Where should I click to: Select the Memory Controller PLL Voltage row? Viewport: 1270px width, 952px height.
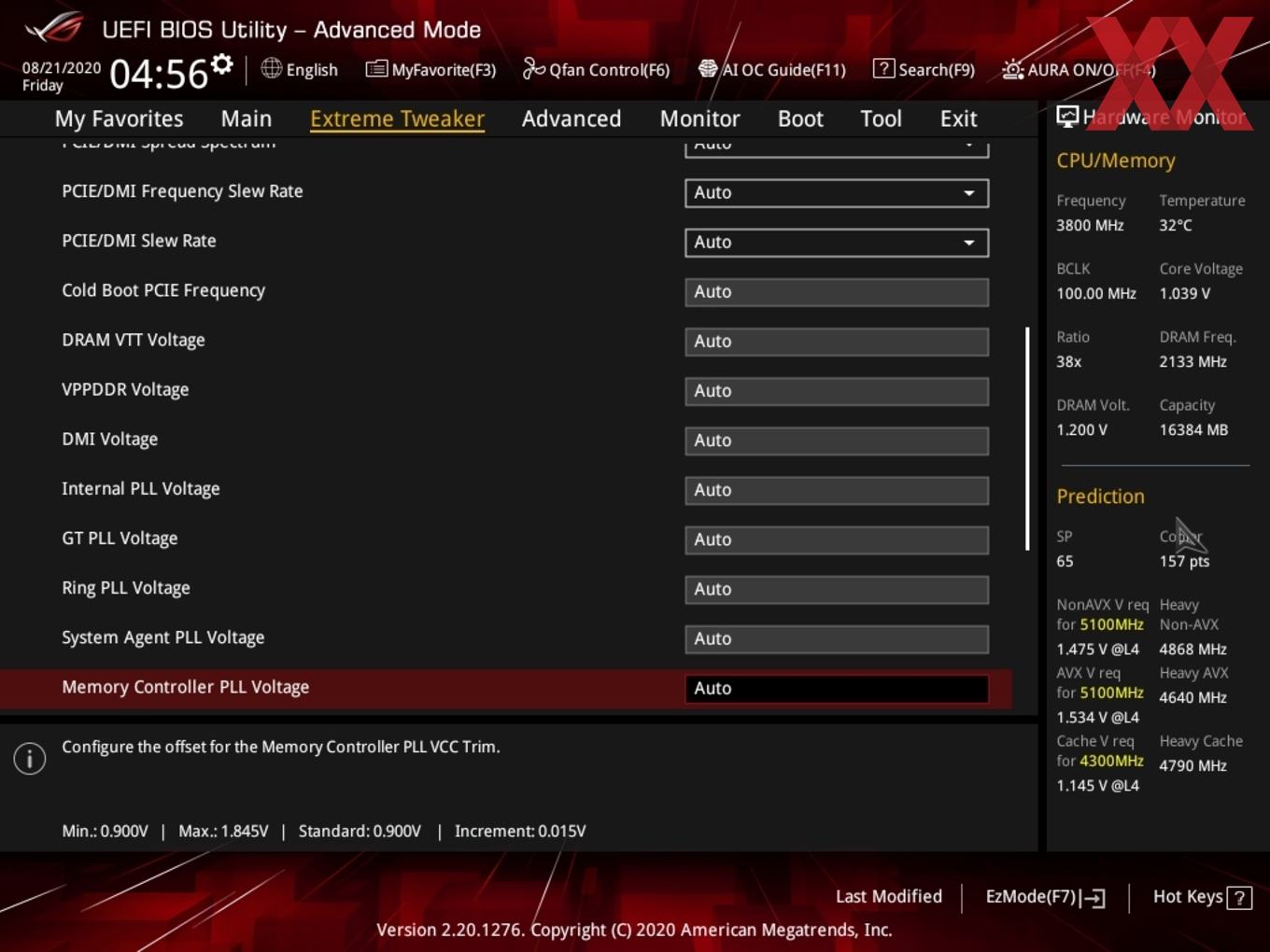(x=505, y=688)
